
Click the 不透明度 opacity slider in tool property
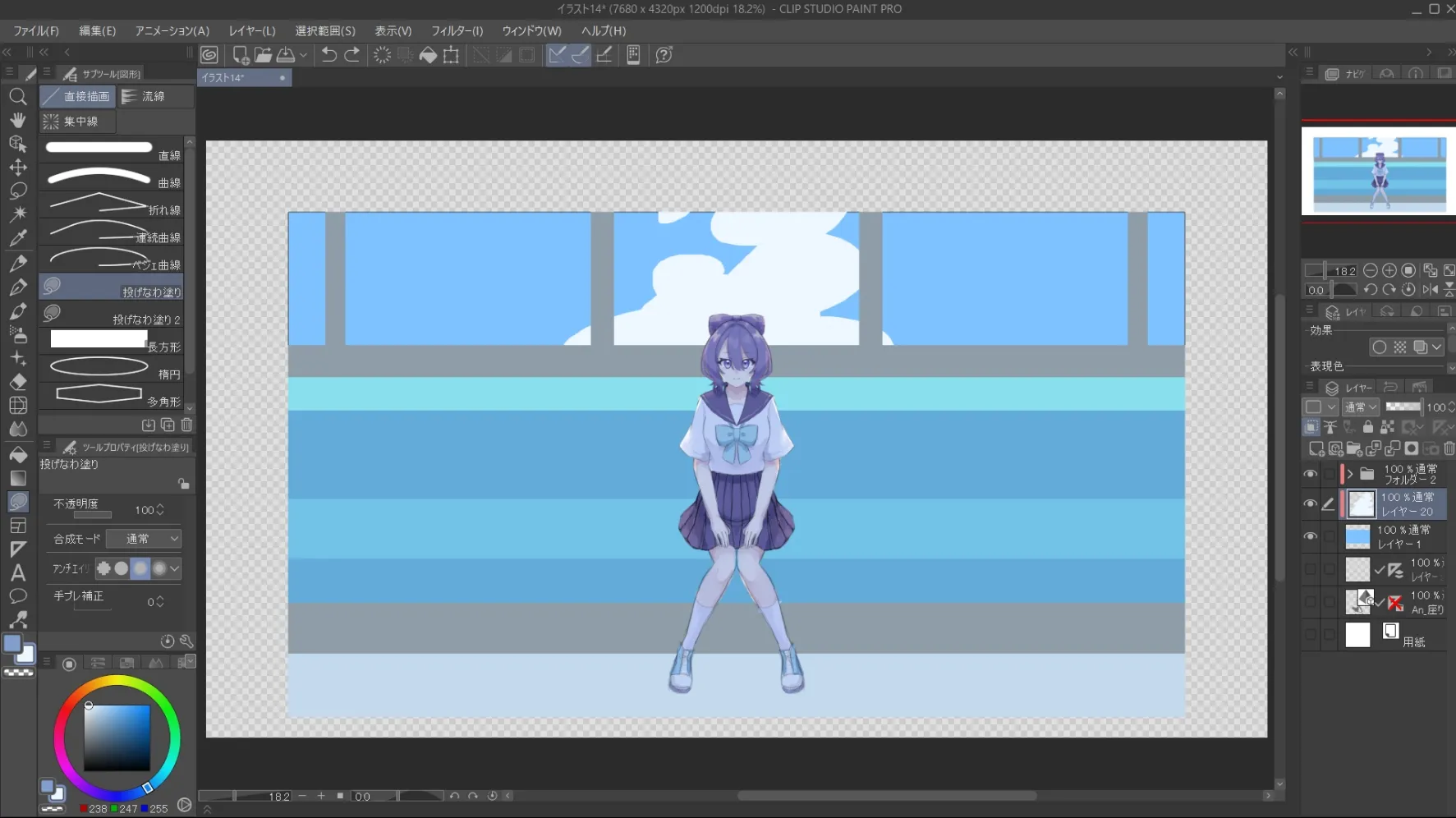coord(92,516)
